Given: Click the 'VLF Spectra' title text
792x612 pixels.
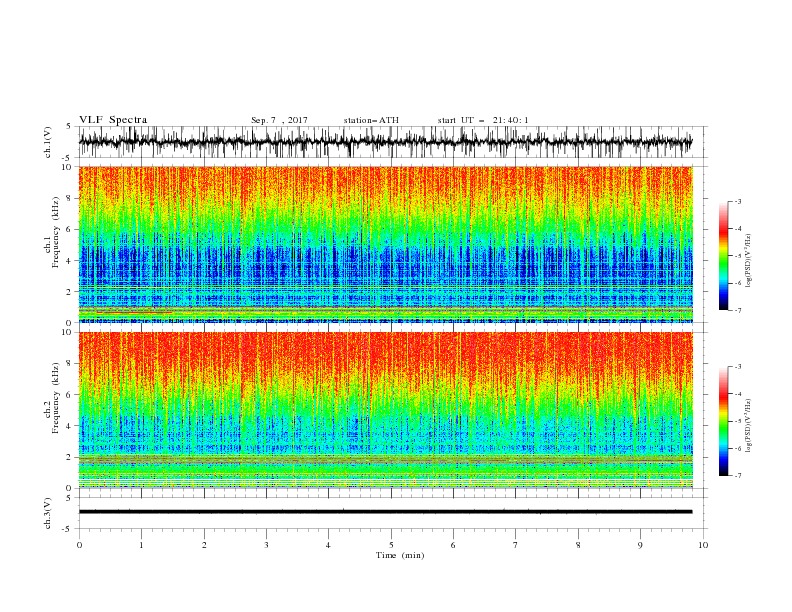Looking at the screenshot, I should pos(113,120).
